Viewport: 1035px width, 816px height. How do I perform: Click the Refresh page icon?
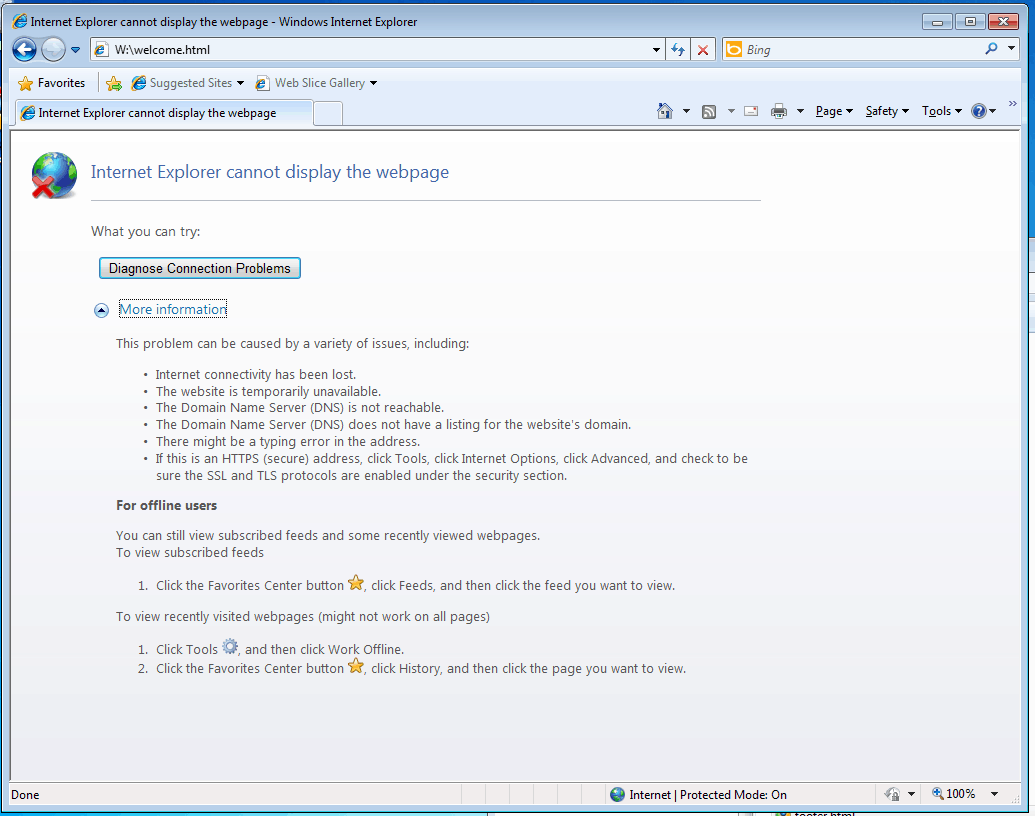coord(678,50)
